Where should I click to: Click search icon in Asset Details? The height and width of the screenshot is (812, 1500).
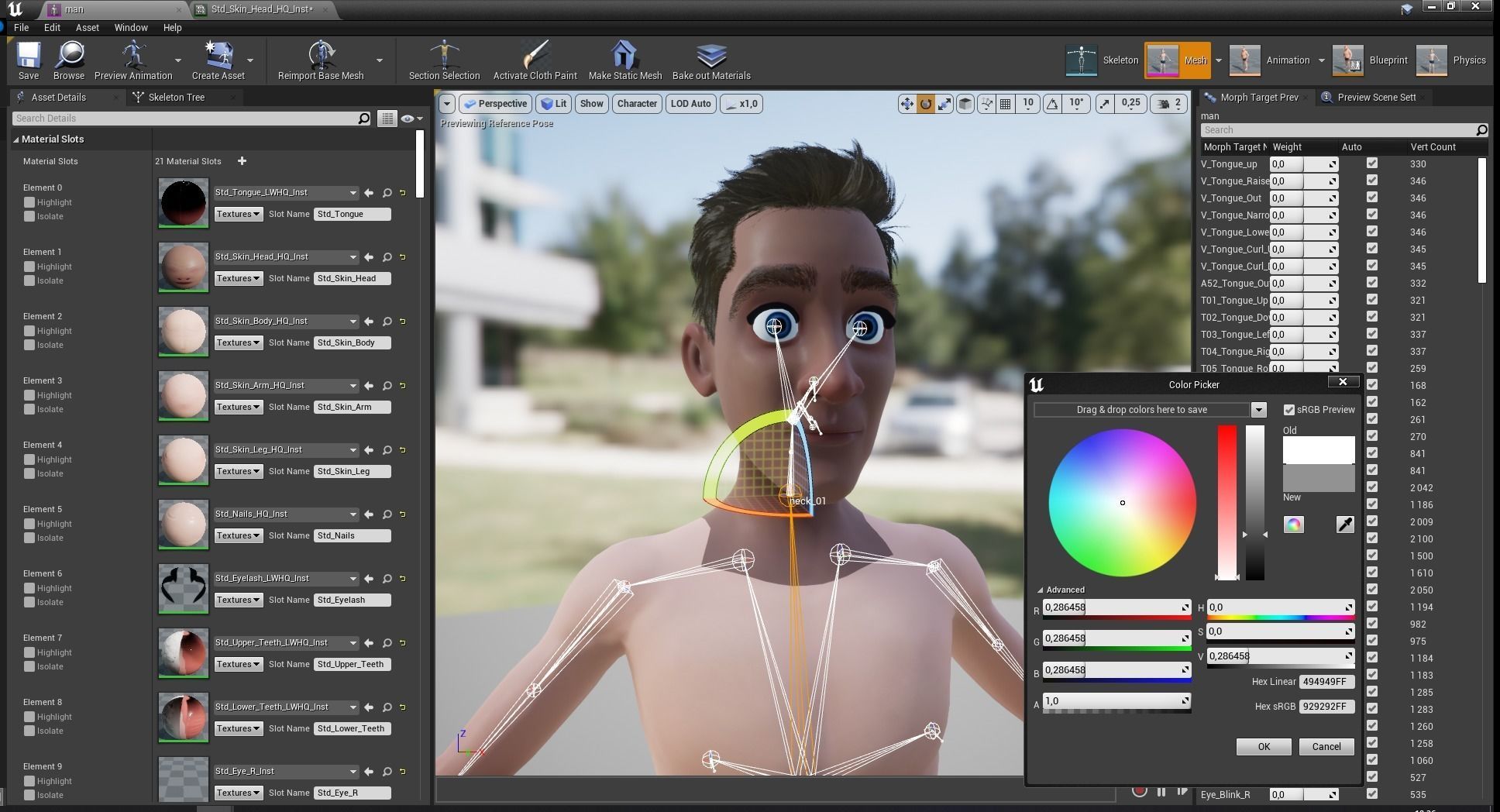[363, 119]
